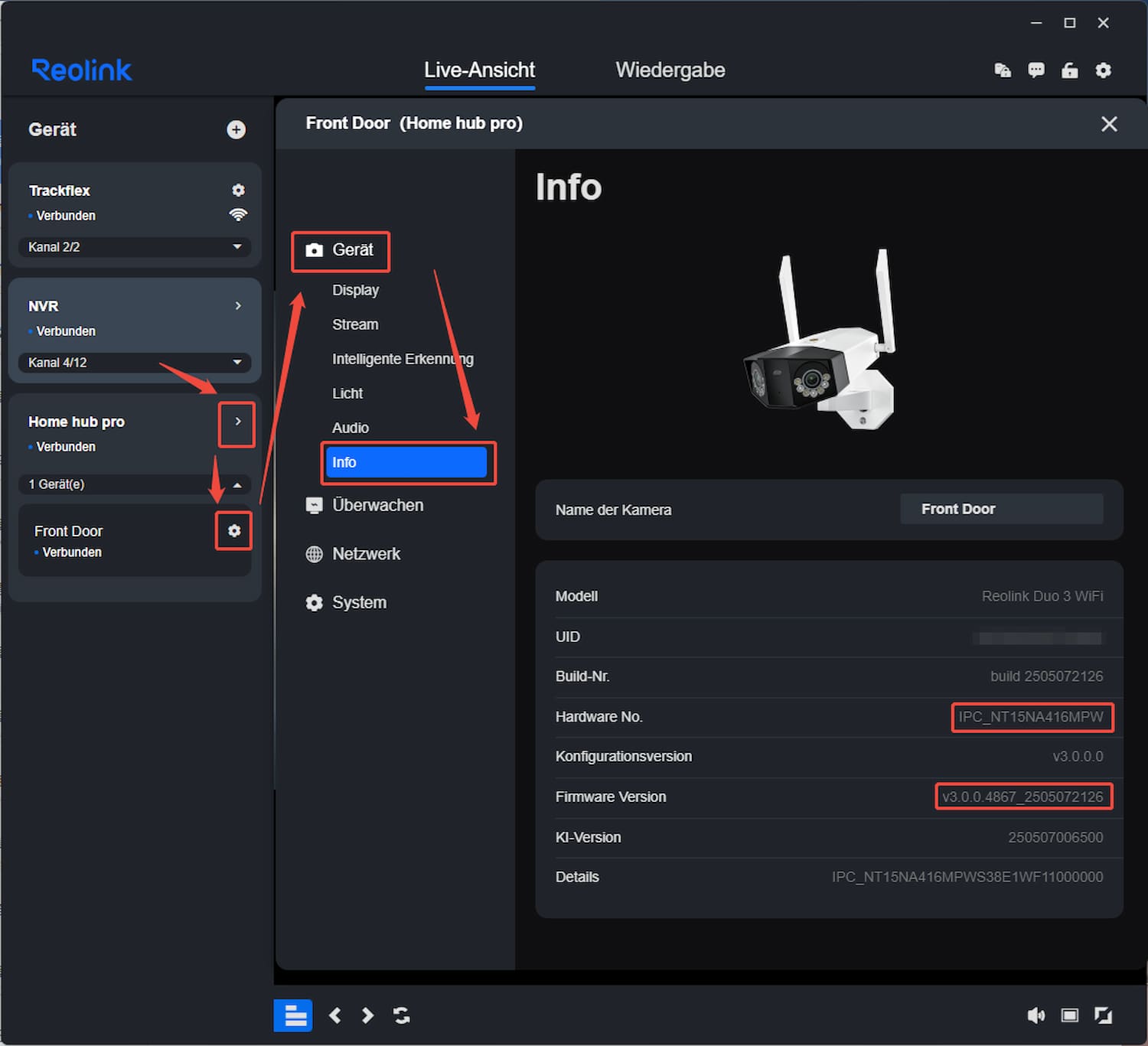This screenshot has width=1148, height=1046.
Task: Click hardware number IPC_NT15NA416MPW
Action: pos(1031,717)
